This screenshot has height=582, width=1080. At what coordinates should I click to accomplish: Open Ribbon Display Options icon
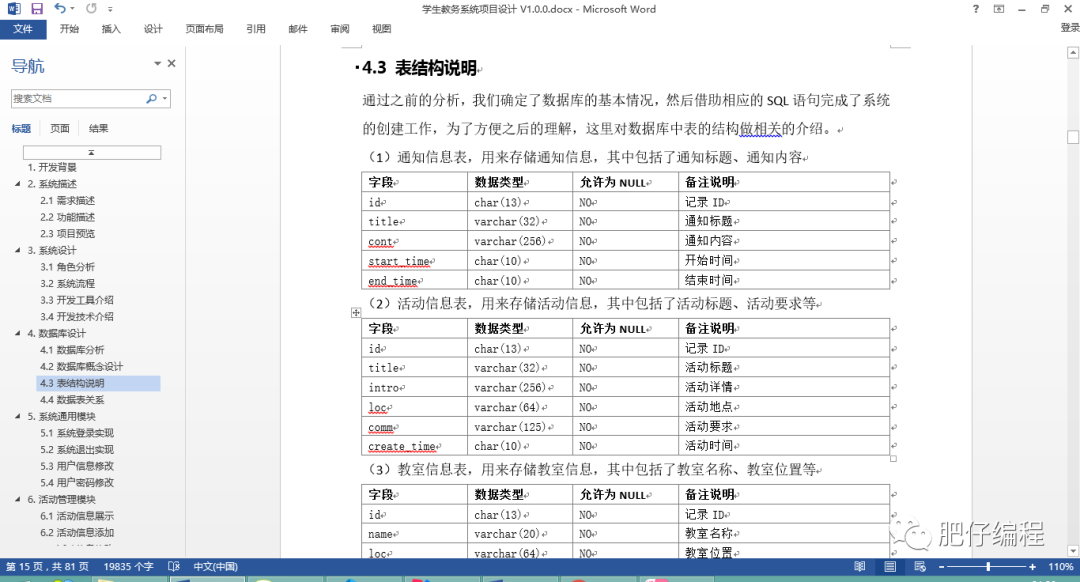999,9
